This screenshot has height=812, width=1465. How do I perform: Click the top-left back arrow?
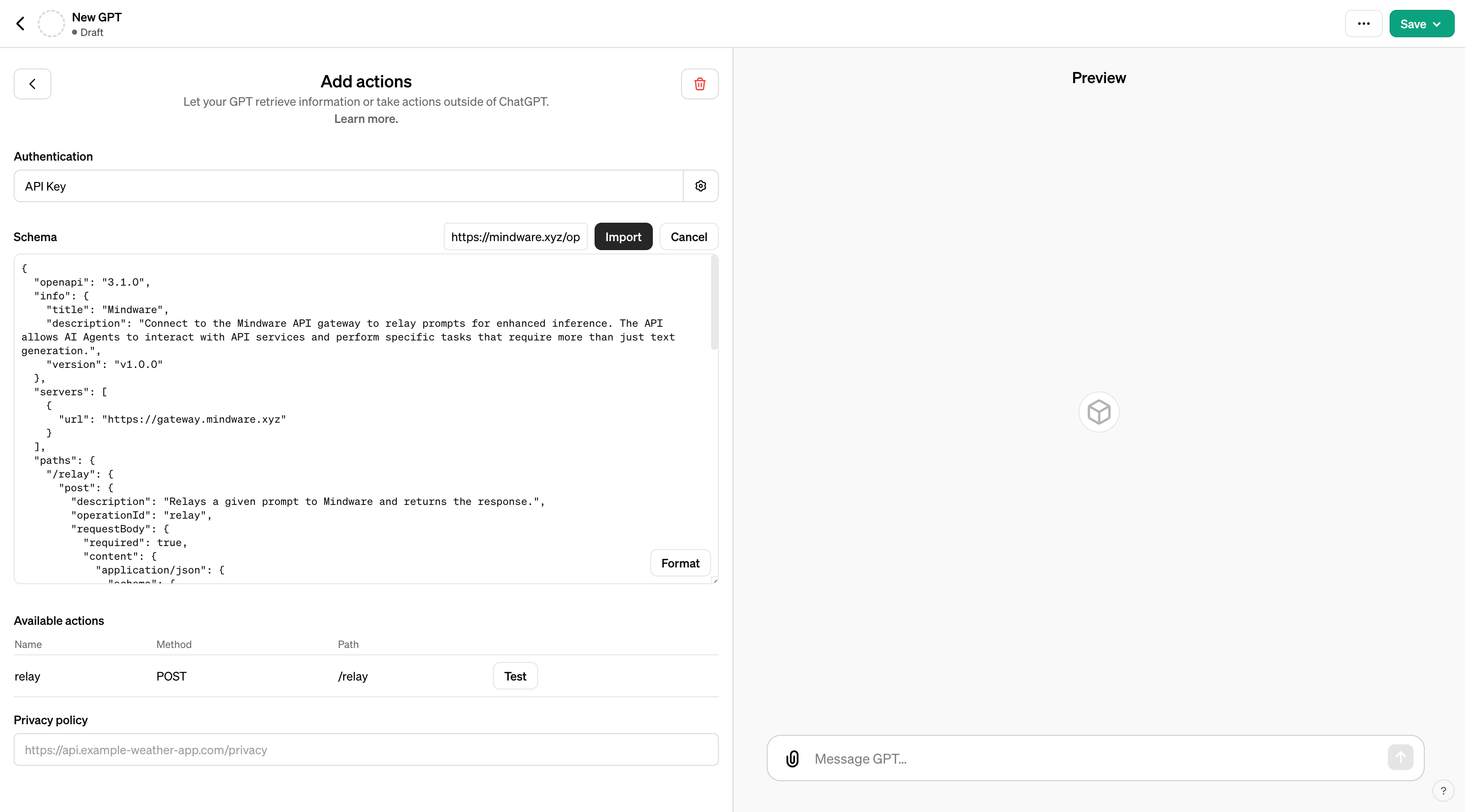21,24
